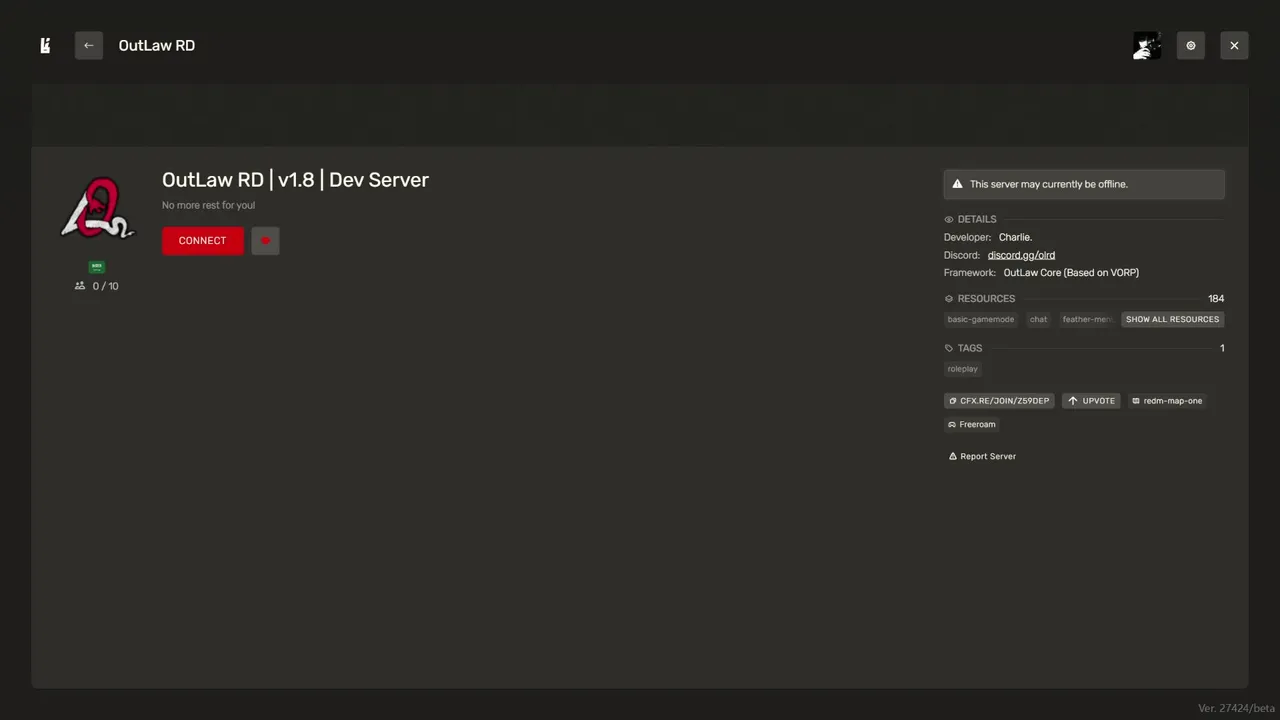Click the feather-menu resource chip

pos(1087,319)
